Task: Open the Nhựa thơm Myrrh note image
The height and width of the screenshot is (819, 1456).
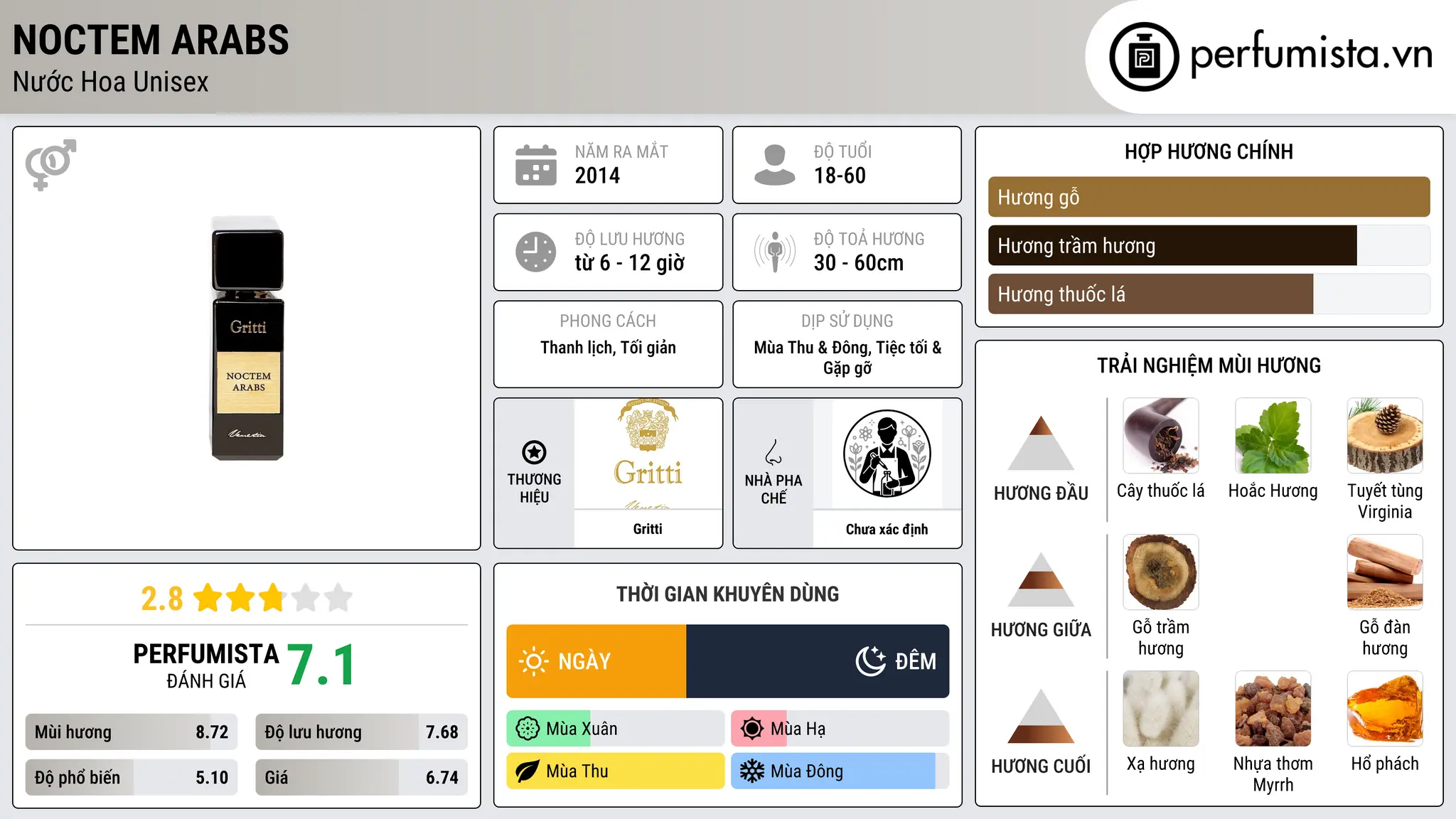Action: [1273, 709]
